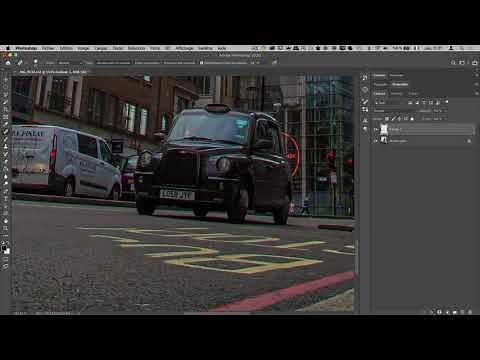
Task: Open the Apple menu
Action: [7, 48]
